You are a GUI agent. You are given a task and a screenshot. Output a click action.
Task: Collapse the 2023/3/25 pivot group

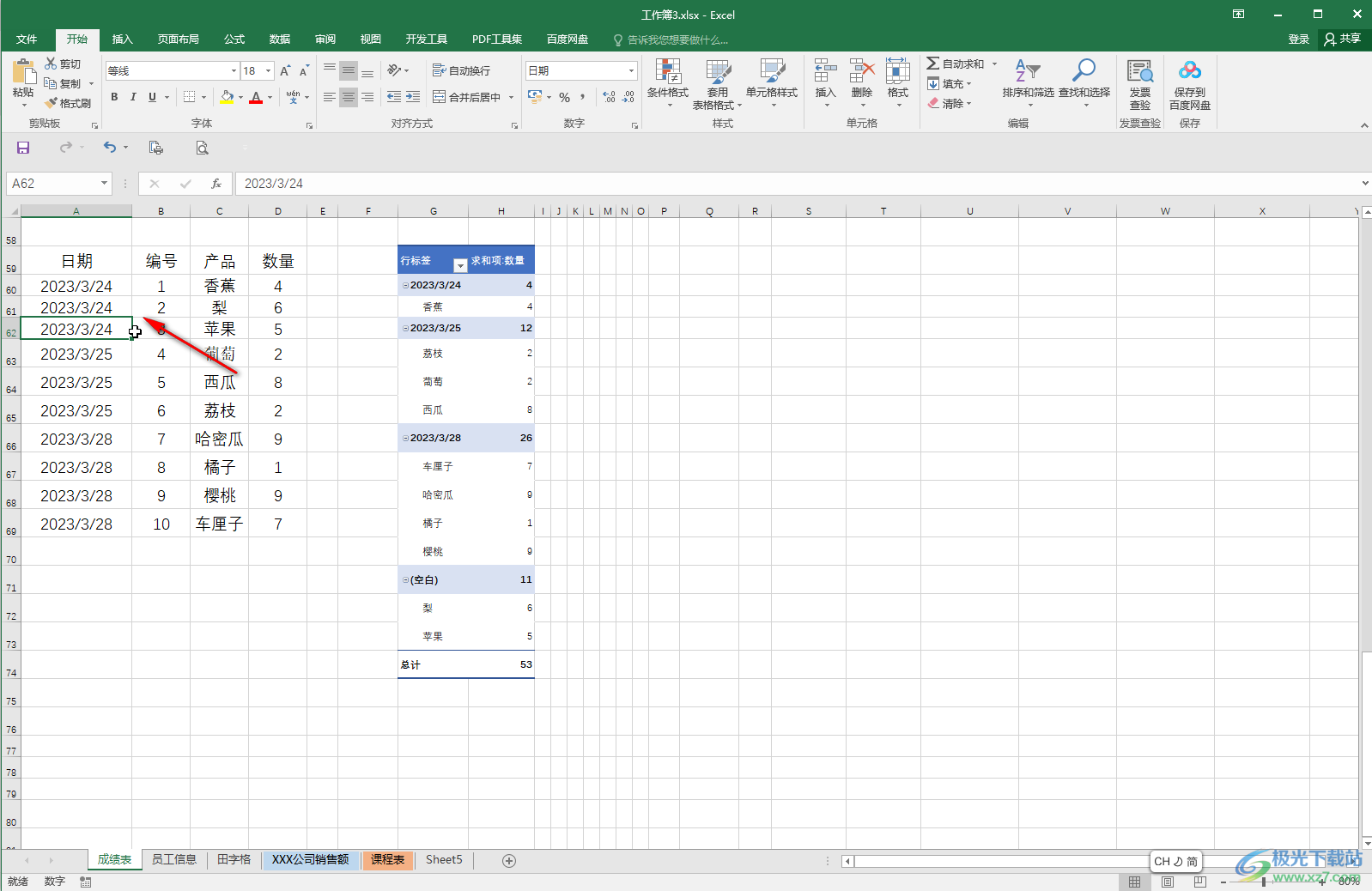[406, 328]
